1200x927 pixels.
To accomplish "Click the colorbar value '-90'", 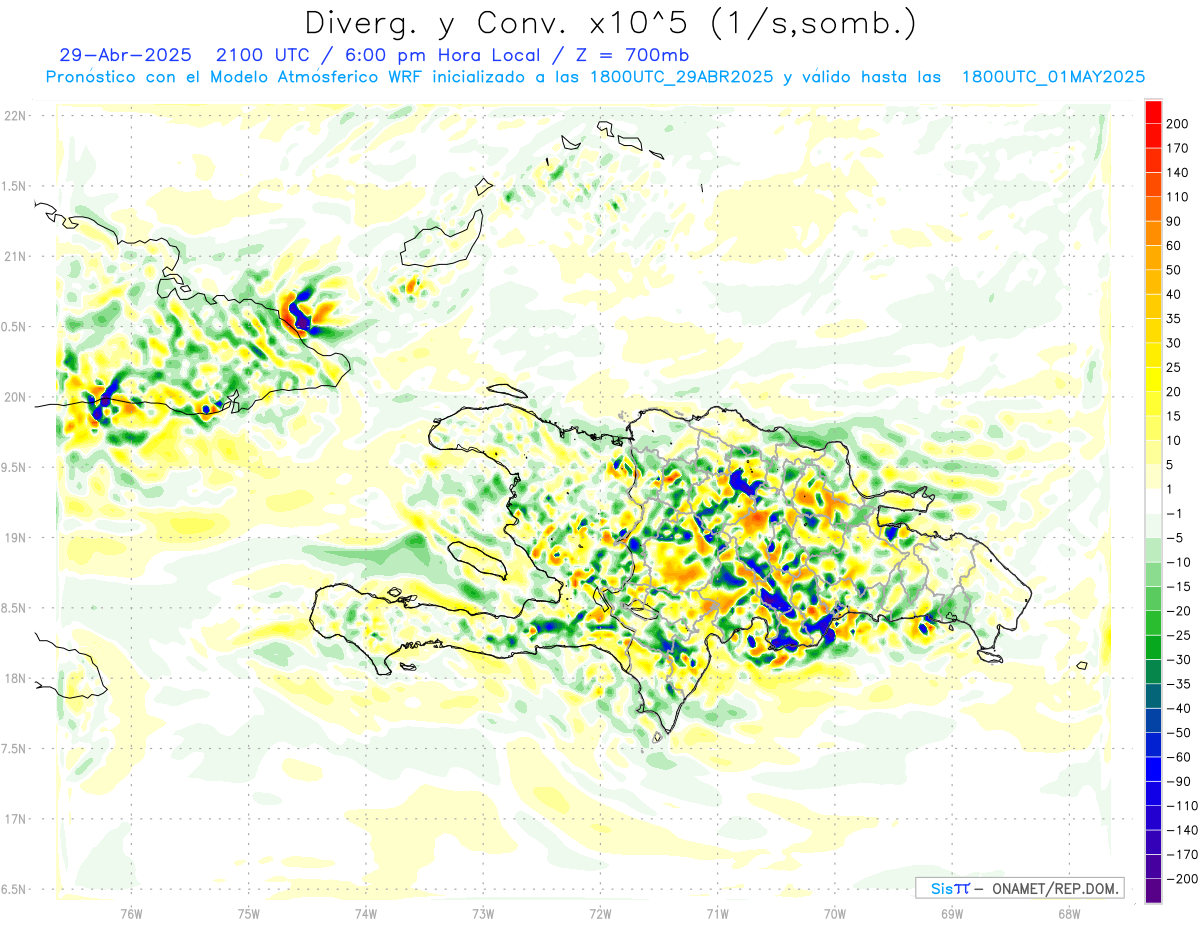I will pos(1180,782).
